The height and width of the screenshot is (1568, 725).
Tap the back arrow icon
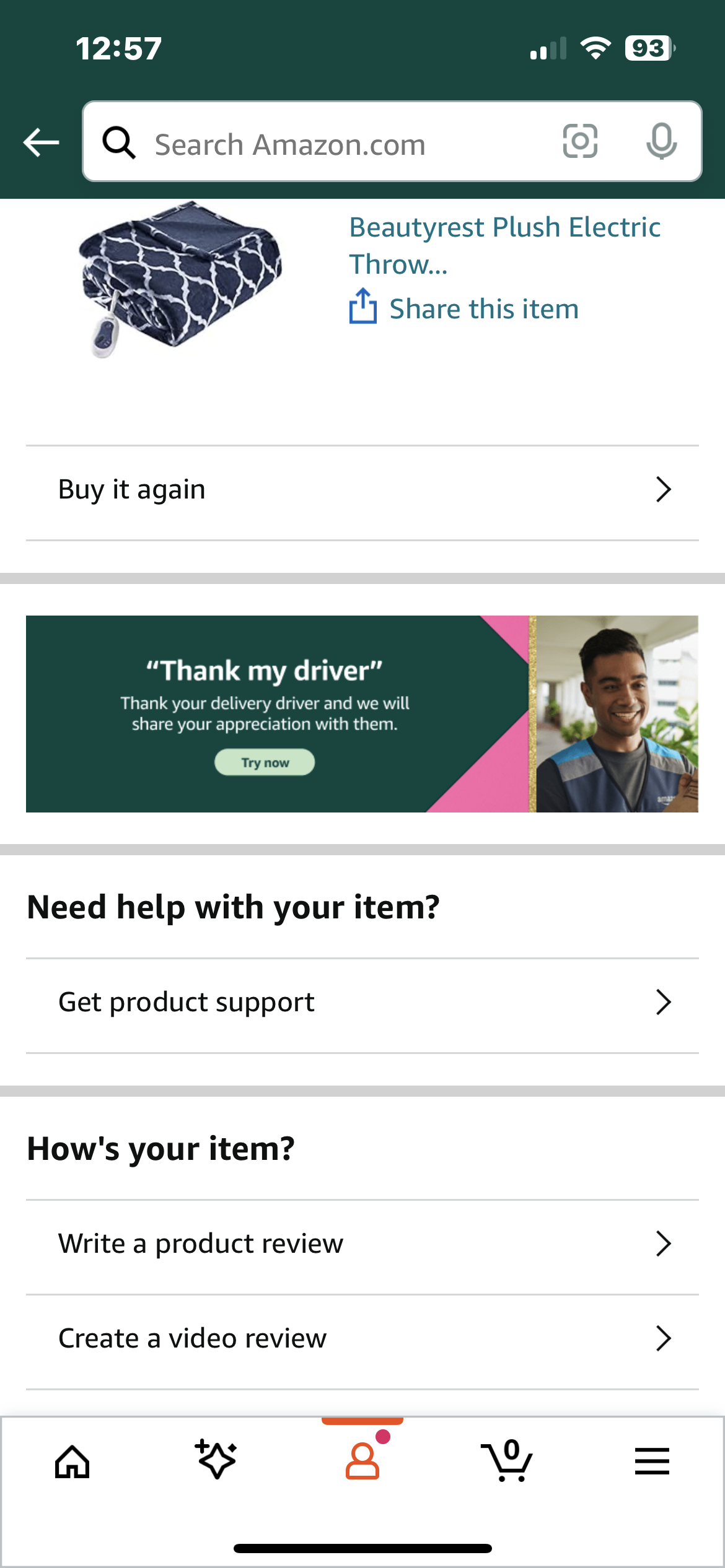coord(42,142)
